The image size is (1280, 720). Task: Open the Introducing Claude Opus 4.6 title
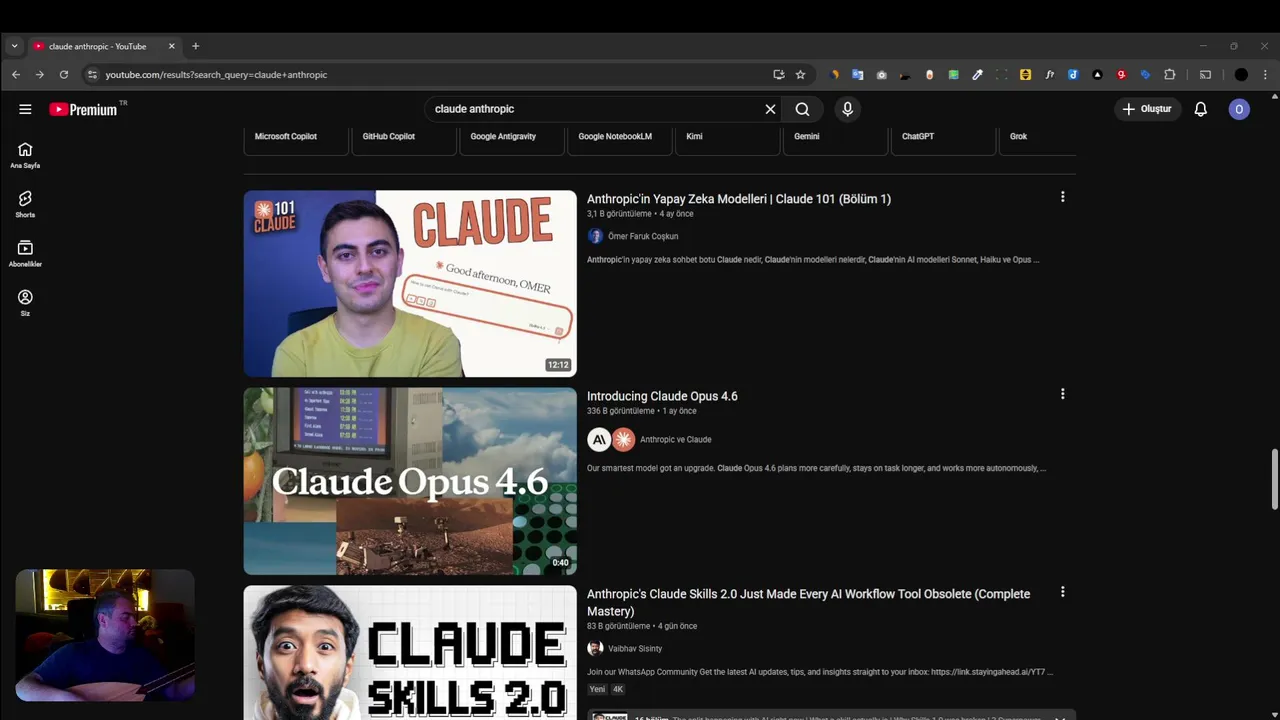click(x=662, y=396)
